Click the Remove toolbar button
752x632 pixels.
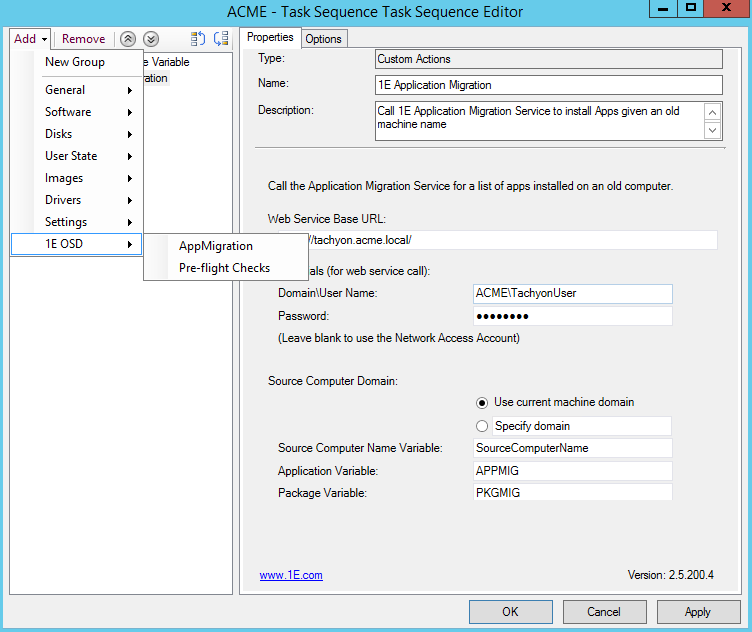point(84,39)
